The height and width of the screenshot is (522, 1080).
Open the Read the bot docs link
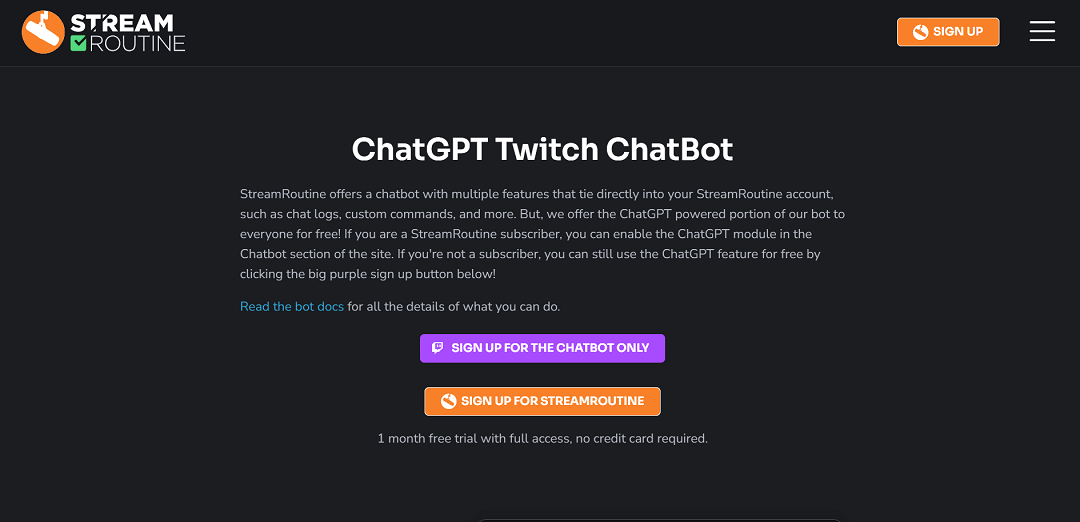(x=292, y=307)
